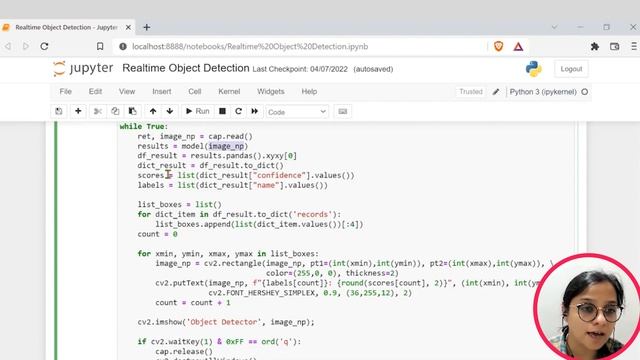Open the File menu

(65, 91)
